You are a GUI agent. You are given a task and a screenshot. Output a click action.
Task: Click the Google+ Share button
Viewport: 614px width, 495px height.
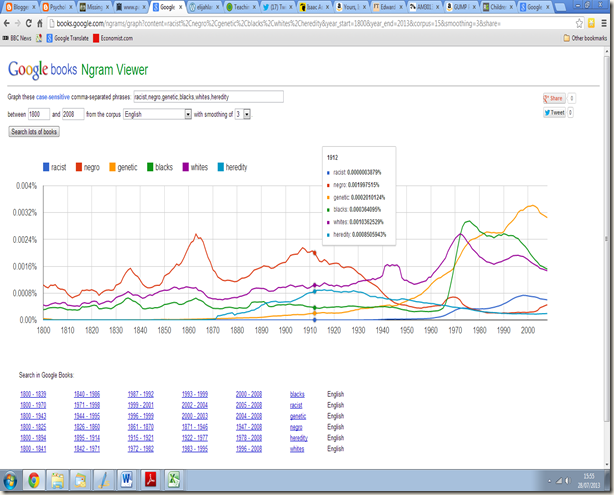pyautogui.click(x=554, y=98)
